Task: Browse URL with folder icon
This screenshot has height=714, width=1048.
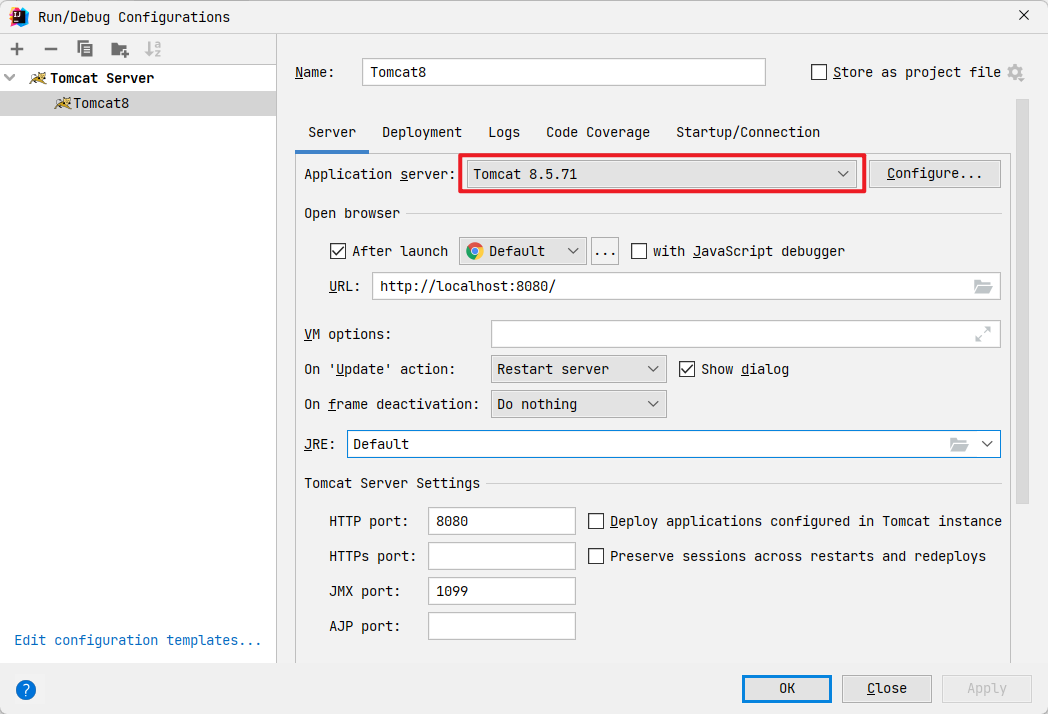Action: (982, 287)
